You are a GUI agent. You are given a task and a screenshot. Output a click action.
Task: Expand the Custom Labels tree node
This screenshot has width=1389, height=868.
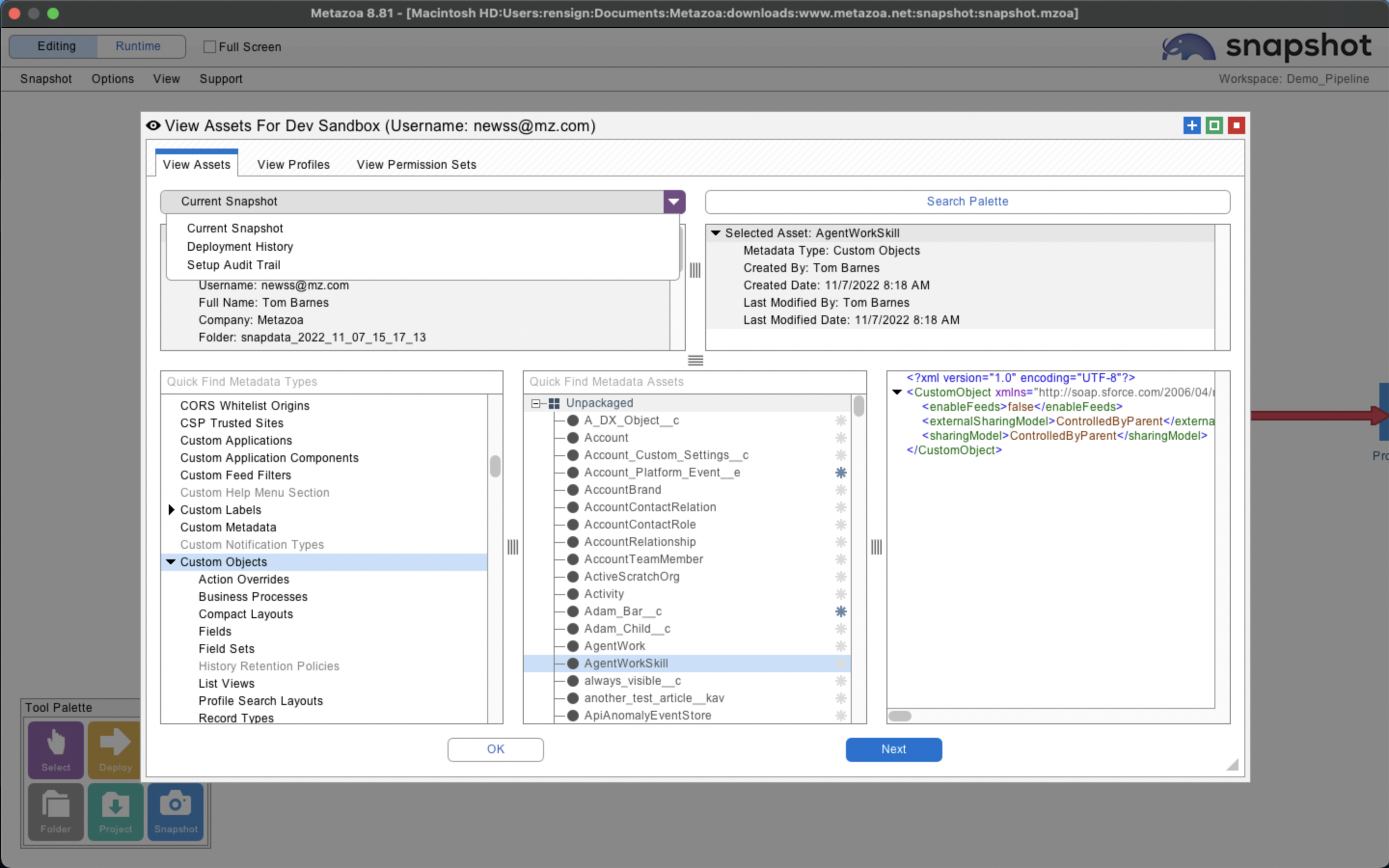171,510
